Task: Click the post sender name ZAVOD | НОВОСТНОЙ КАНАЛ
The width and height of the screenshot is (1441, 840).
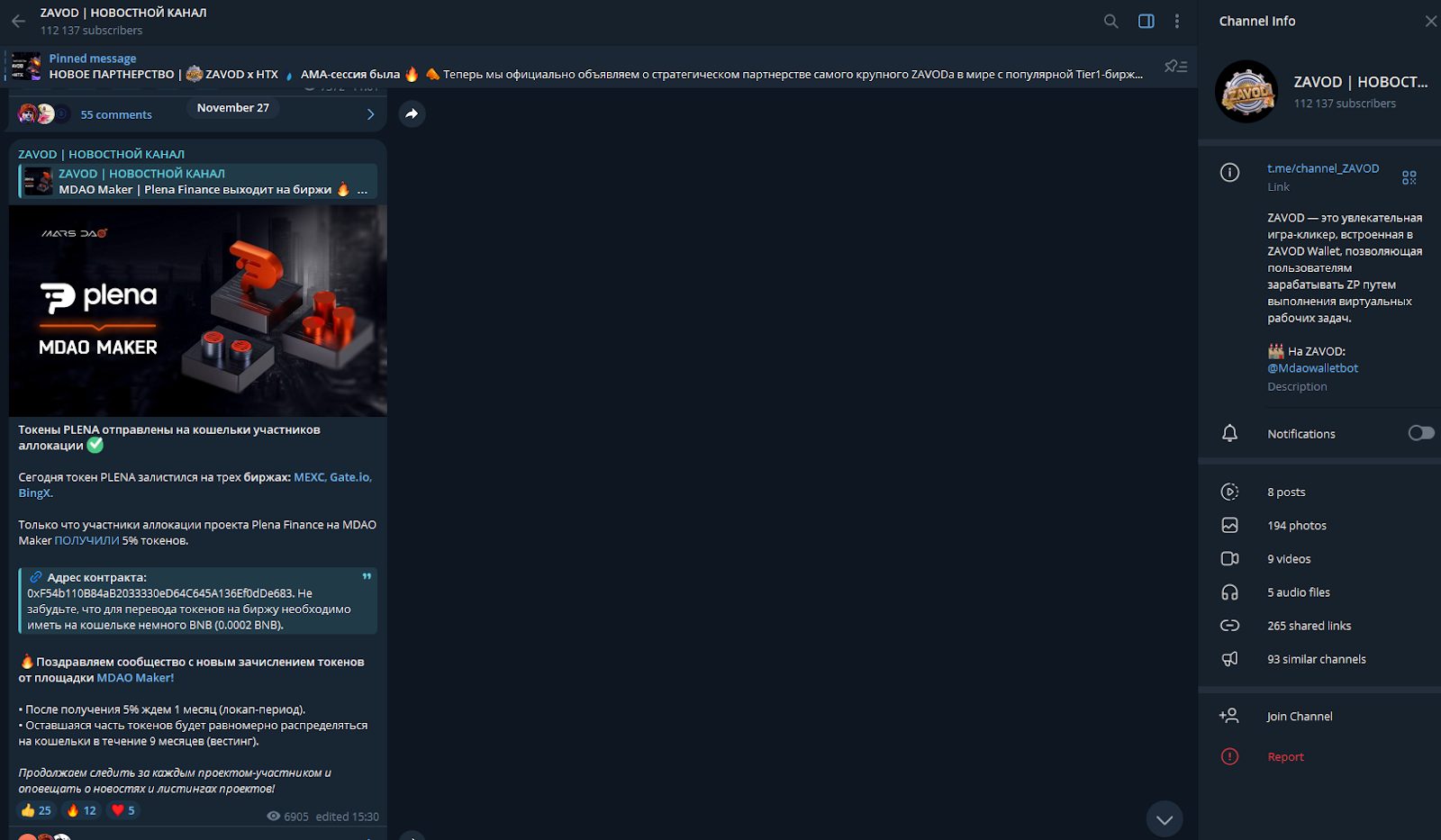Action: click(101, 154)
